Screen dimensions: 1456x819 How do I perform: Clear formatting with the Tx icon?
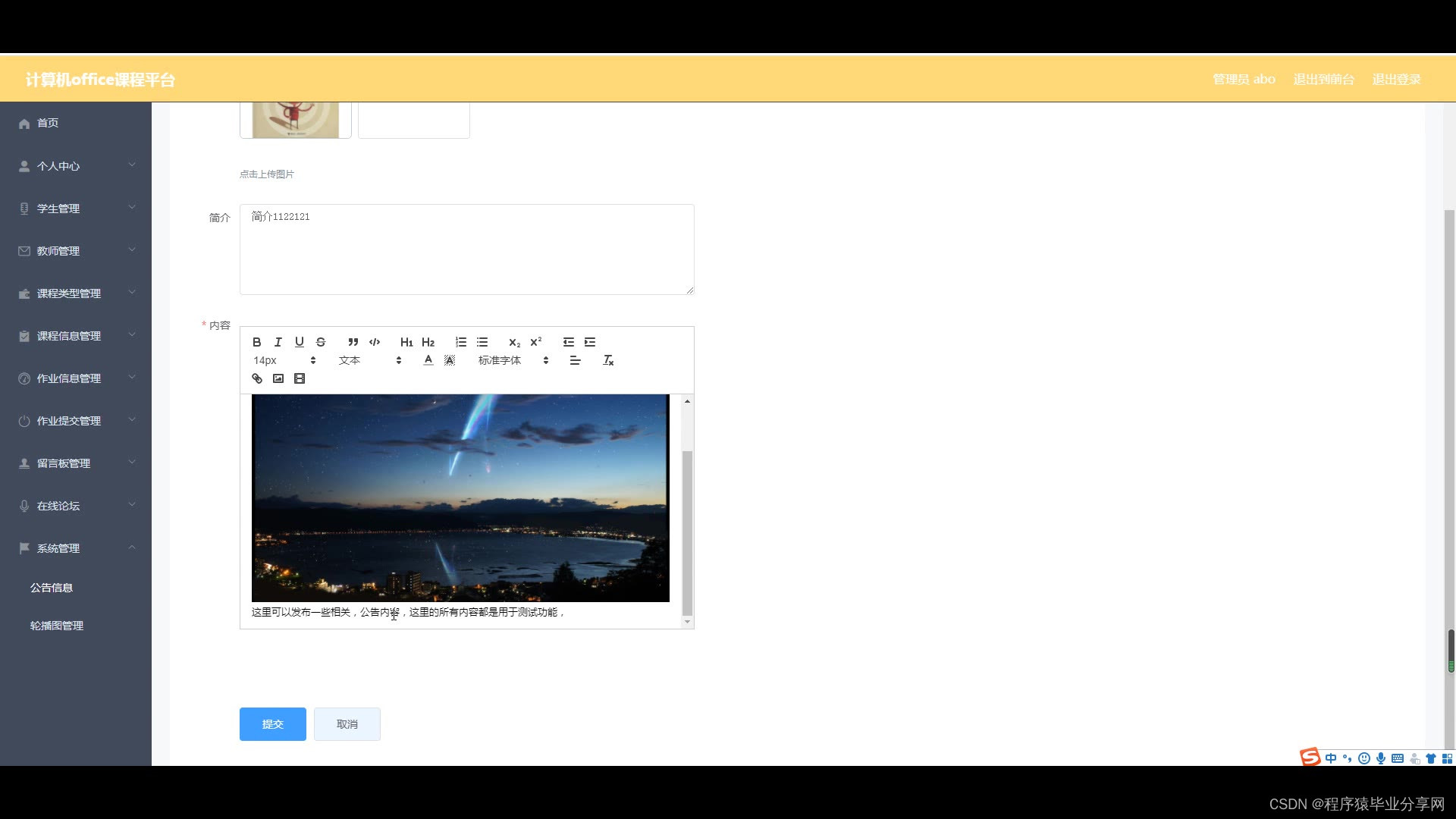click(x=607, y=360)
